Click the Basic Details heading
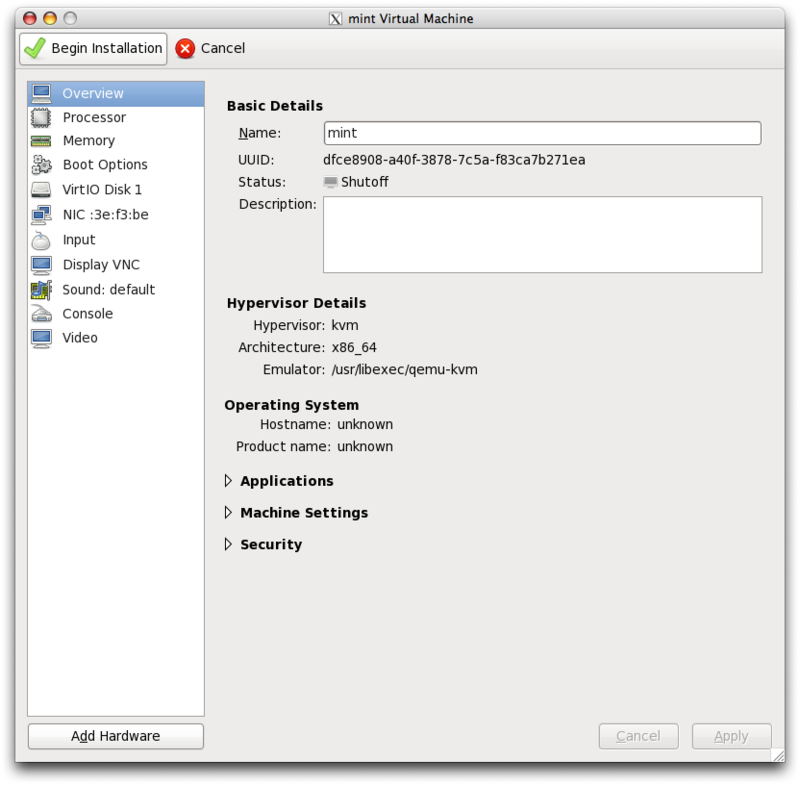Screen dimensions: 800x785 coord(275,106)
